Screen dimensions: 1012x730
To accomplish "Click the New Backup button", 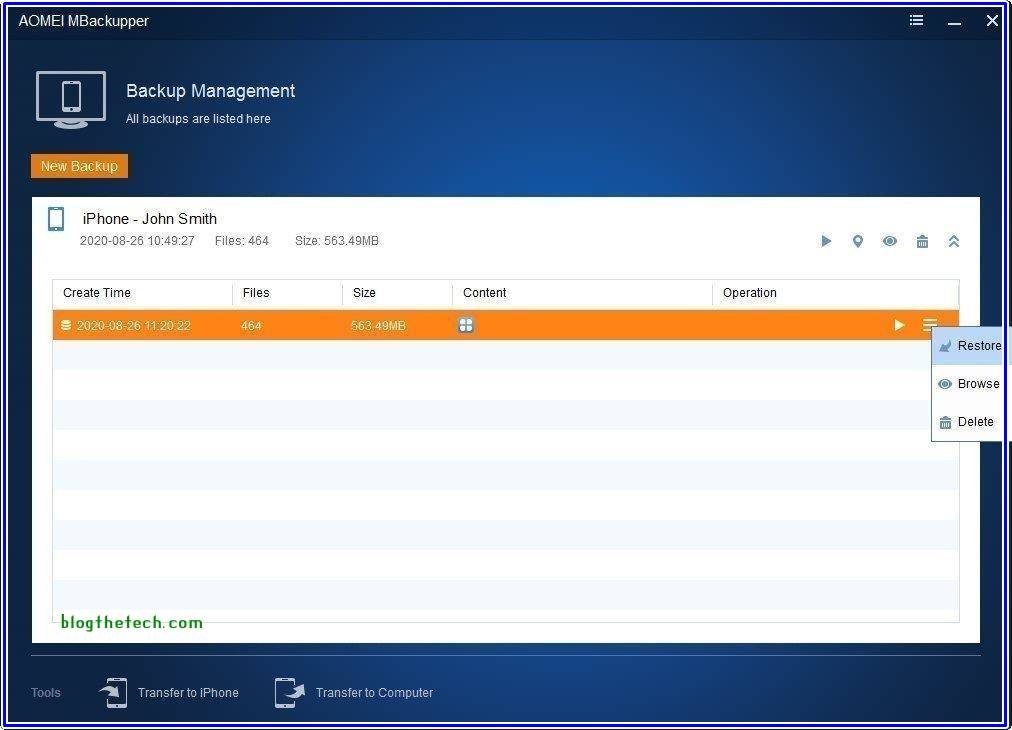I will pos(79,166).
